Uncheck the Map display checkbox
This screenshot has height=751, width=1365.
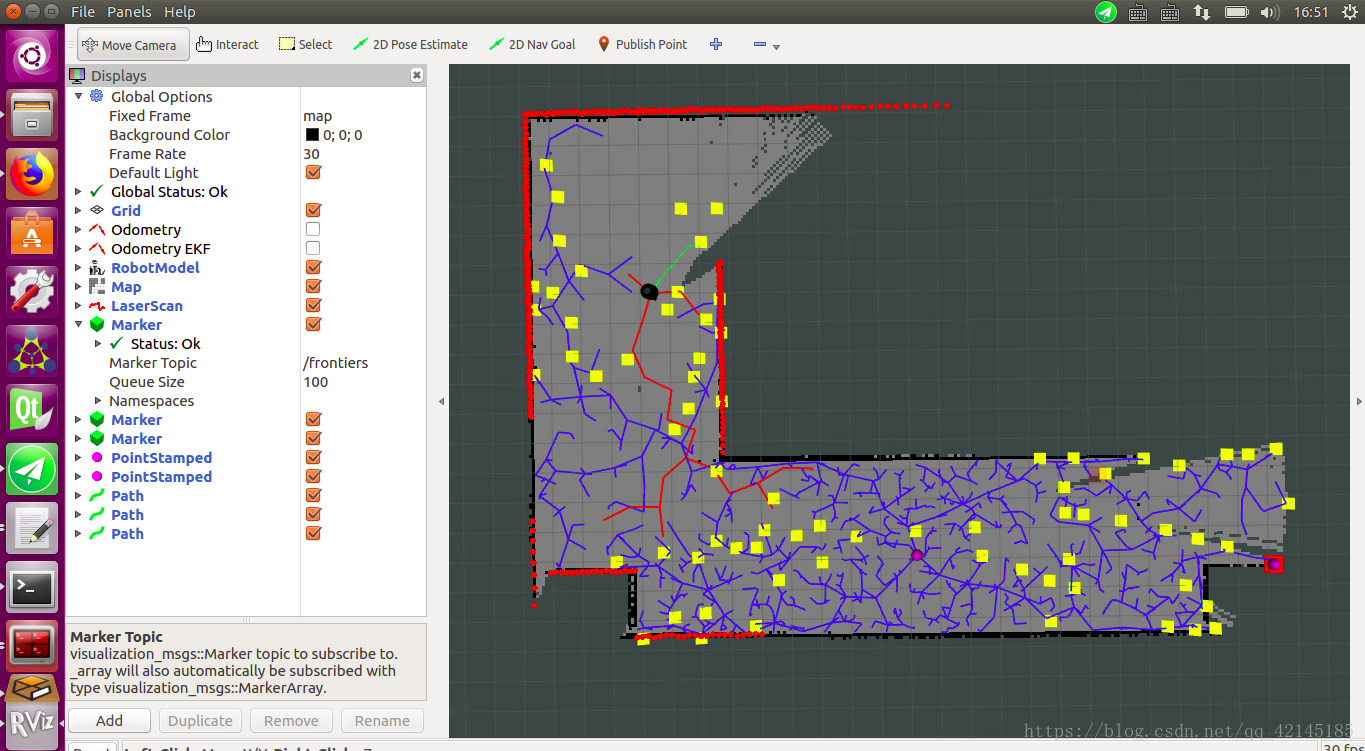point(313,287)
